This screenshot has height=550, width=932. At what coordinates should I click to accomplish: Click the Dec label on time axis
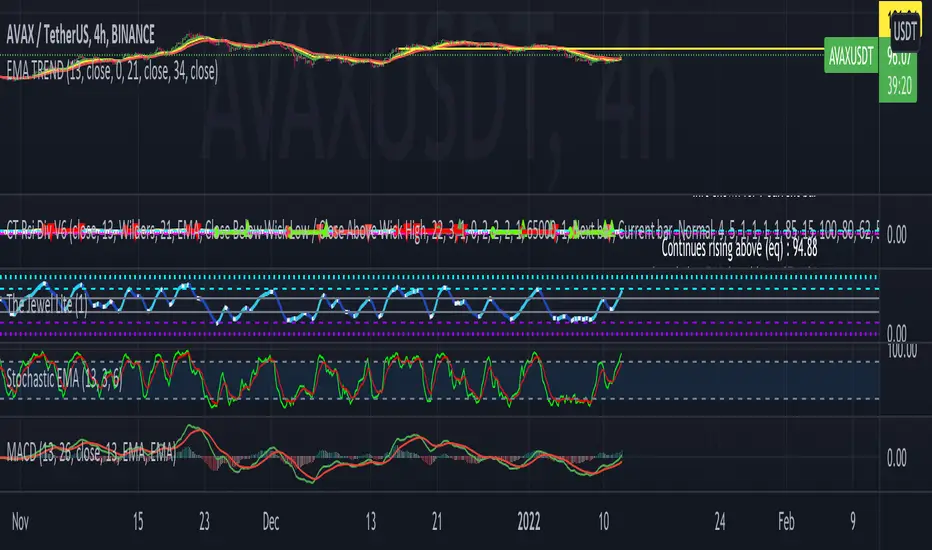pyautogui.click(x=270, y=522)
